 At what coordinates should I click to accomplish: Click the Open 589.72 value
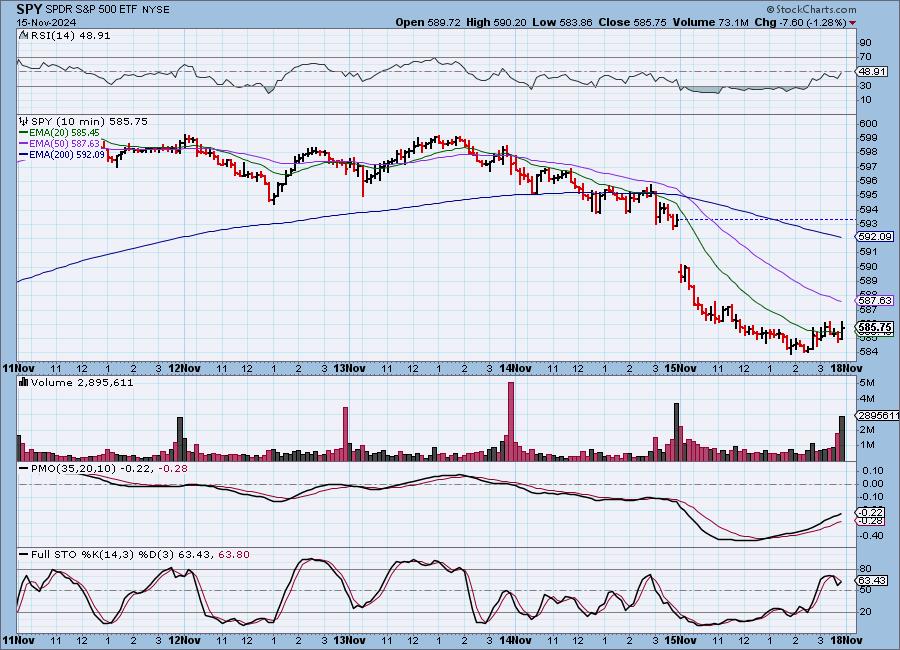(428, 22)
